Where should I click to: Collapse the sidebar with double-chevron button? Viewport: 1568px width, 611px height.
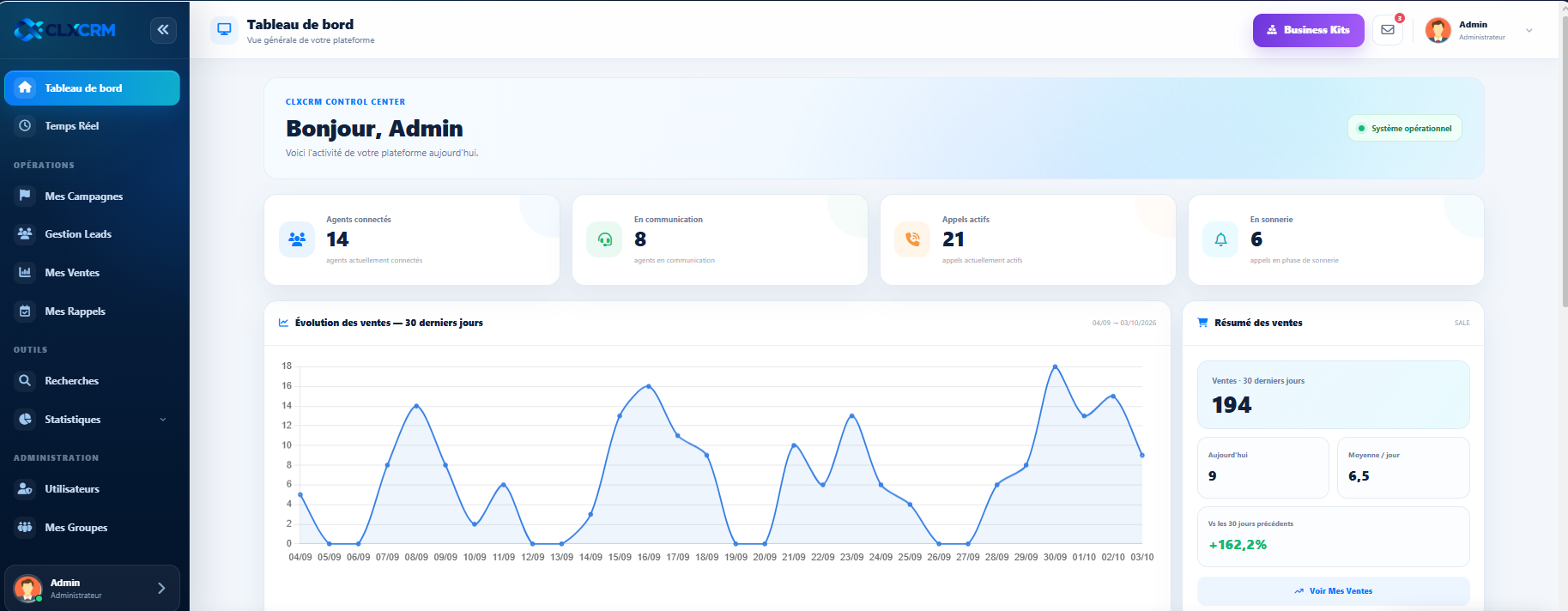(x=163, y=30)
